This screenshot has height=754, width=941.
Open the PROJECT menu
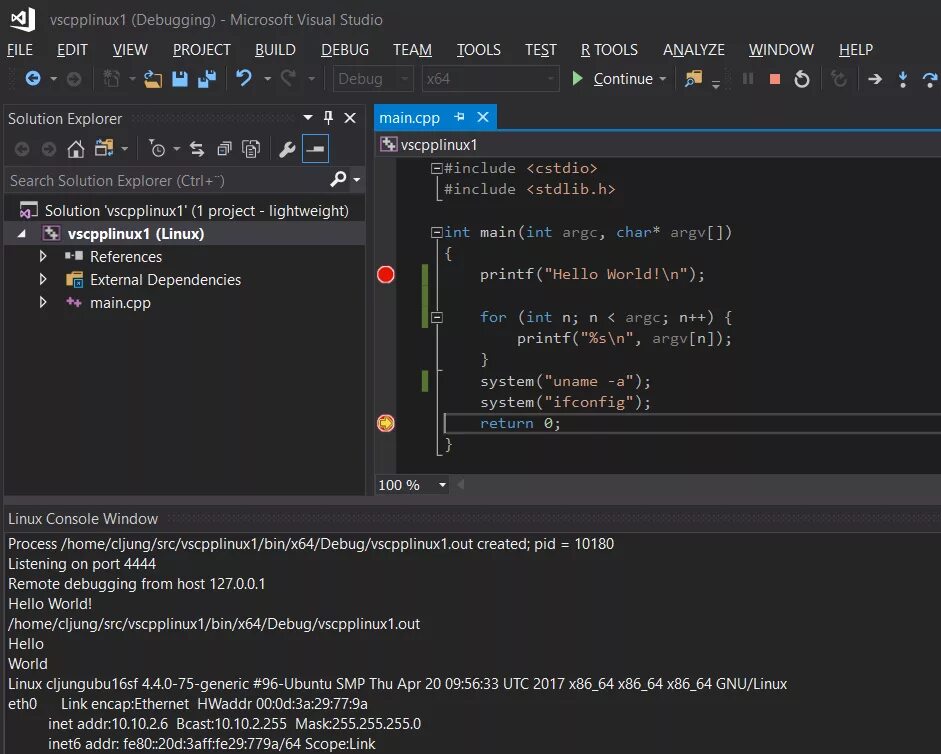point(202,50)
